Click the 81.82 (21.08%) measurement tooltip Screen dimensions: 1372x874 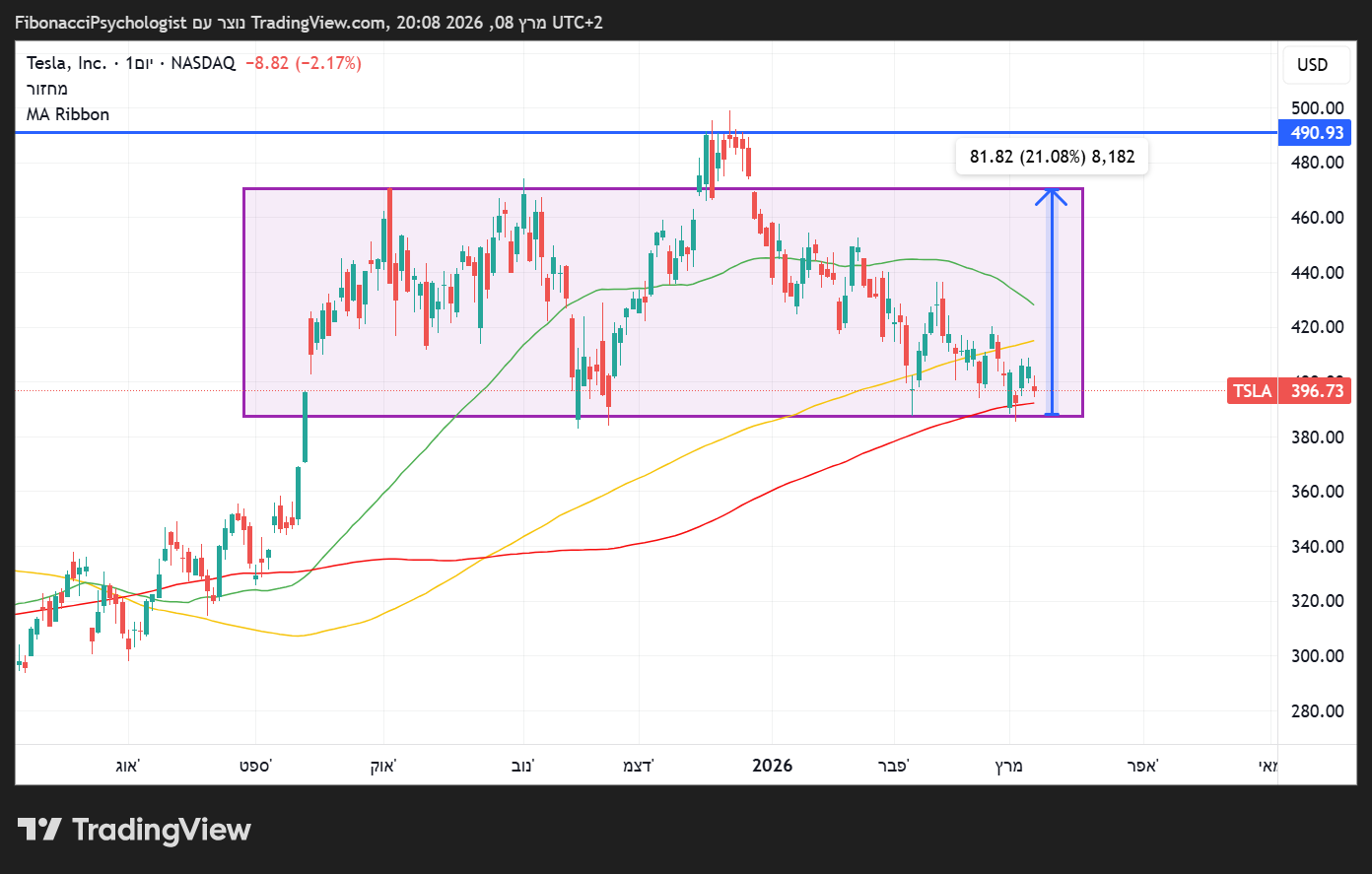click(x=1052, y=157)
